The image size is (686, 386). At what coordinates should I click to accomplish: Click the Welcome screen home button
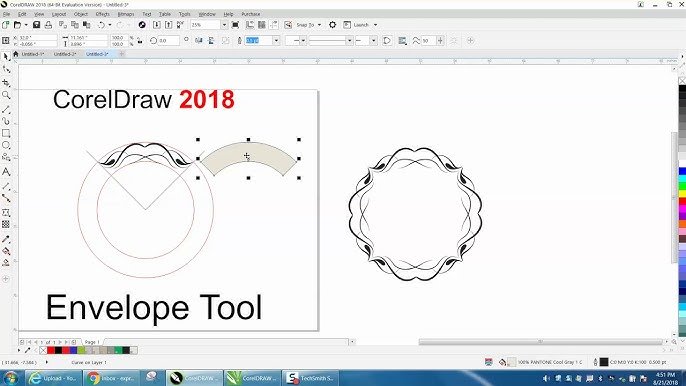coord(16,54)
